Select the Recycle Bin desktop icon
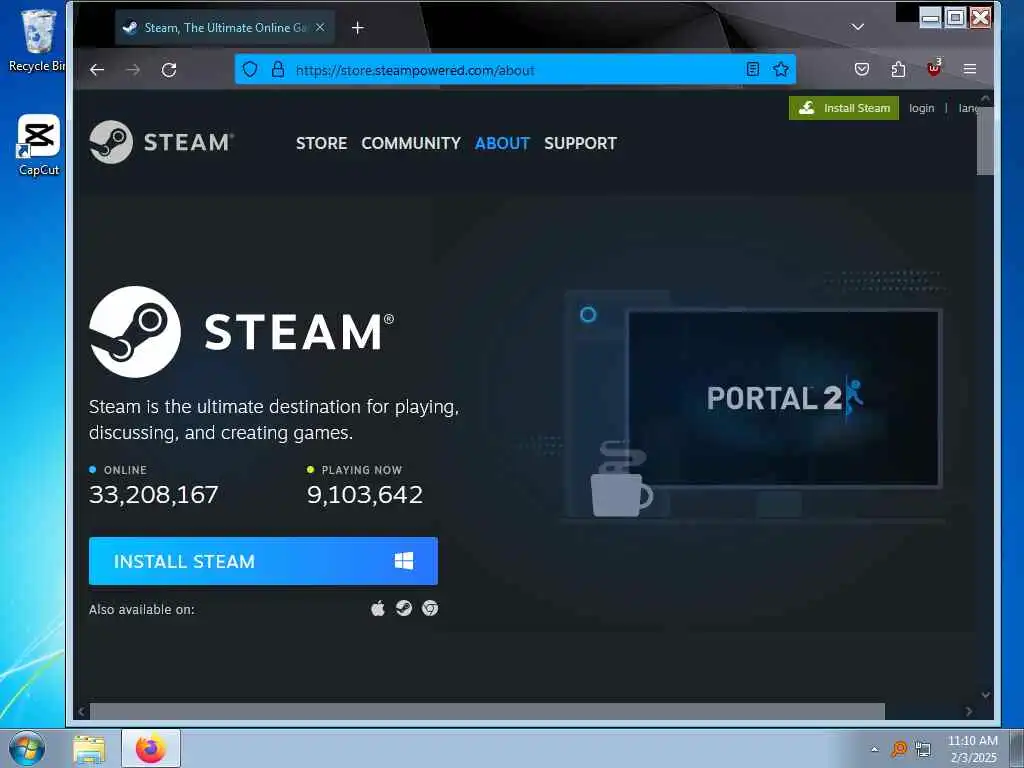This screenshot has height=768, width=1024. (x=37, y=40)
